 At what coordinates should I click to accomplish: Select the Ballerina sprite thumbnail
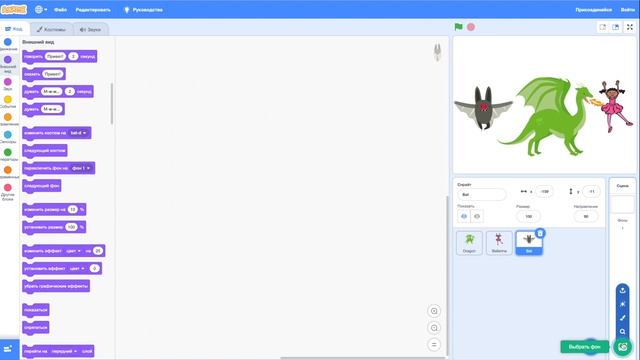(x=499, y=243)
